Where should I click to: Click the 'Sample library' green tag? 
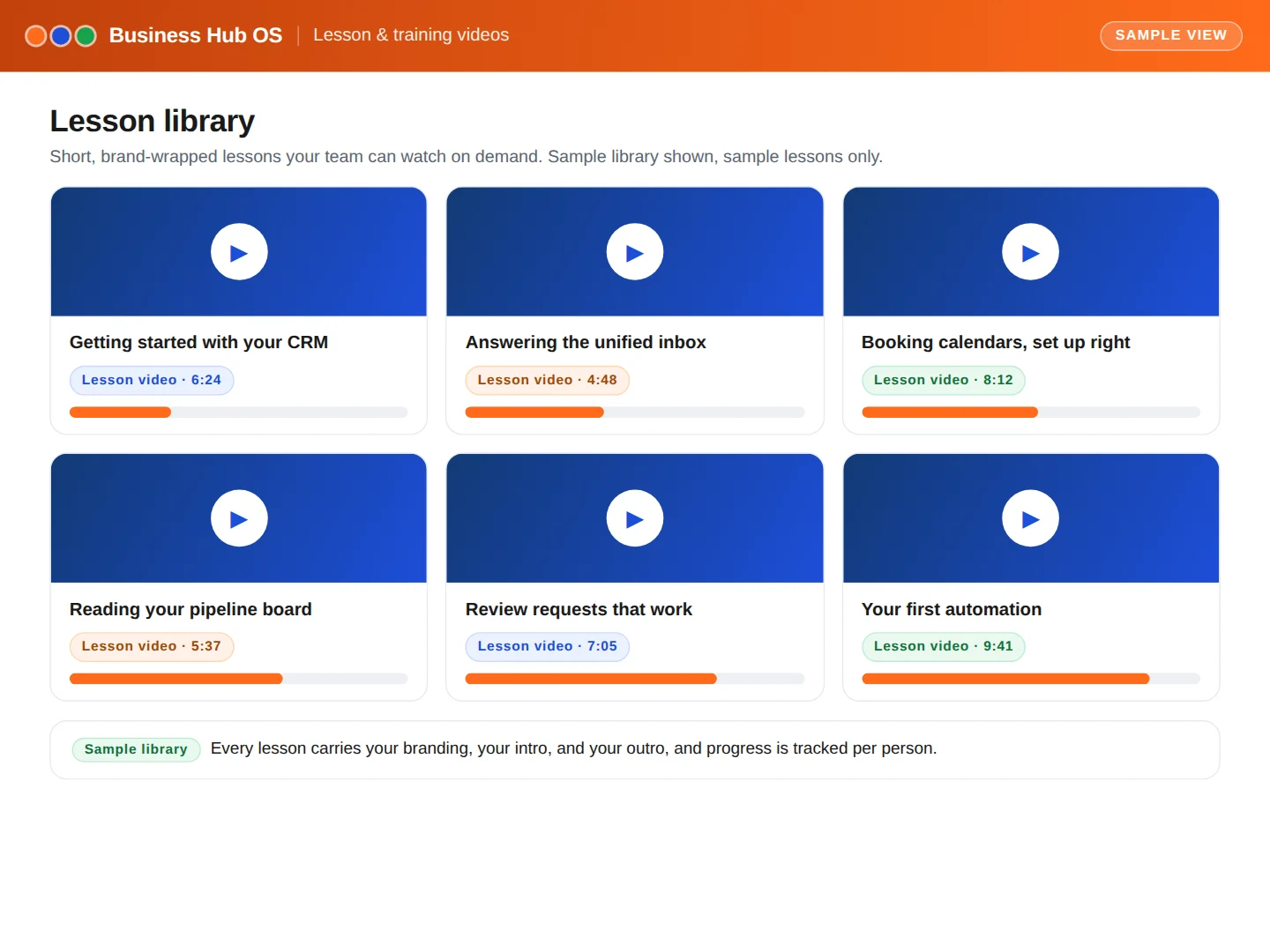tap(136, 749)
